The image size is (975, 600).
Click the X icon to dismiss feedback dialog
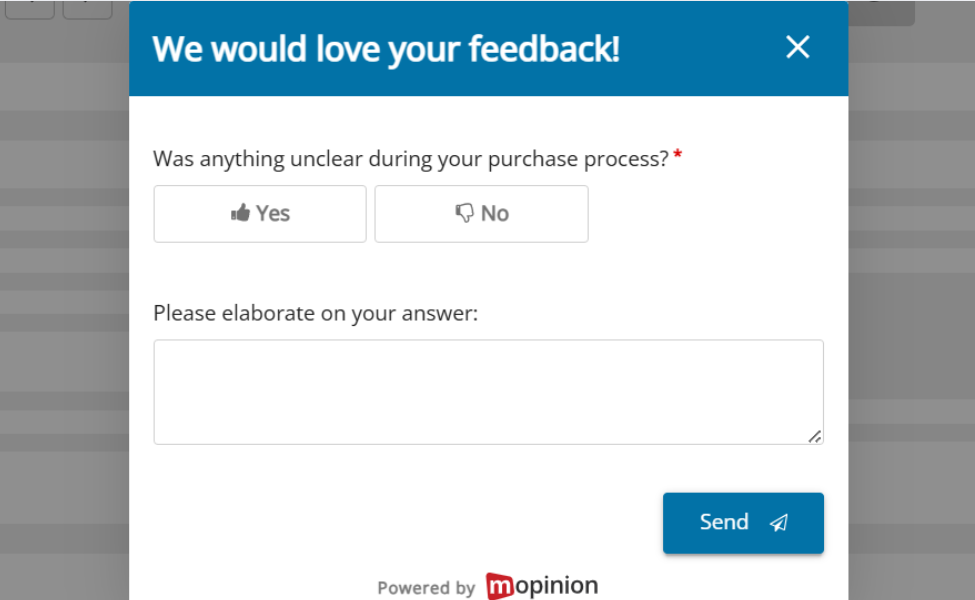coord(797,47)
